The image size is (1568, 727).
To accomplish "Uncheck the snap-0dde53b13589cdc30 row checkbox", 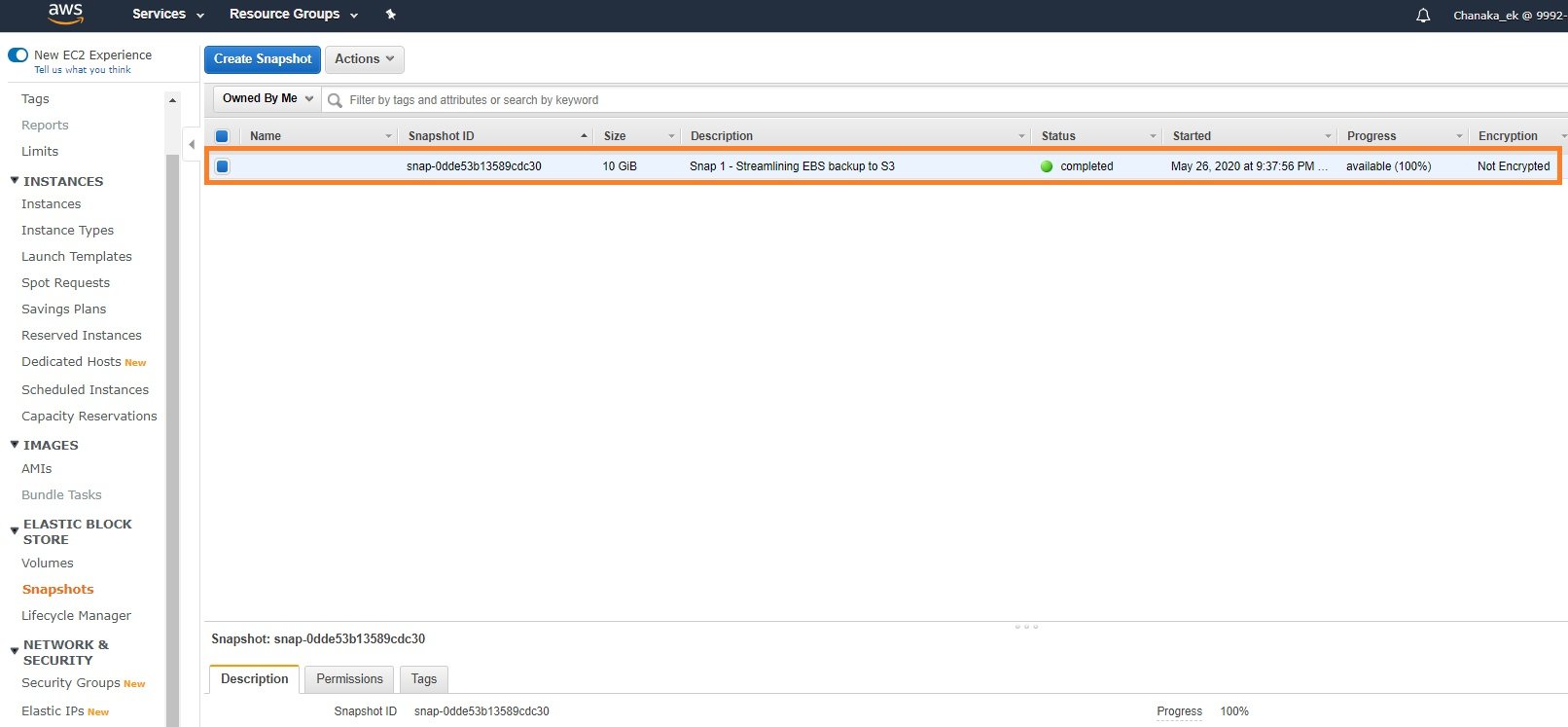I will pos(223,166).
